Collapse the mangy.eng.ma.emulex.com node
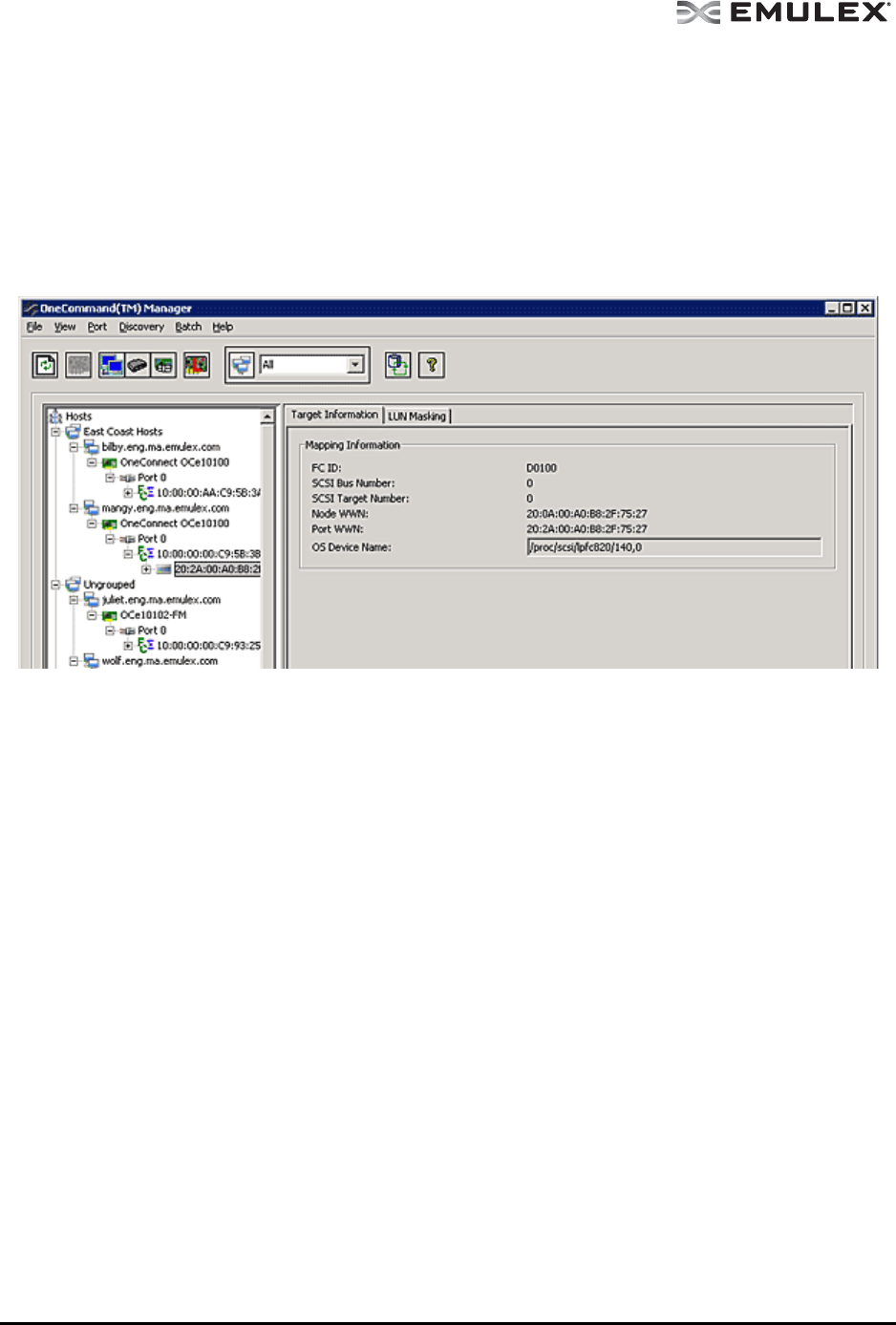The width and height of the screenshot is (896, 1325). pos(74,508)
